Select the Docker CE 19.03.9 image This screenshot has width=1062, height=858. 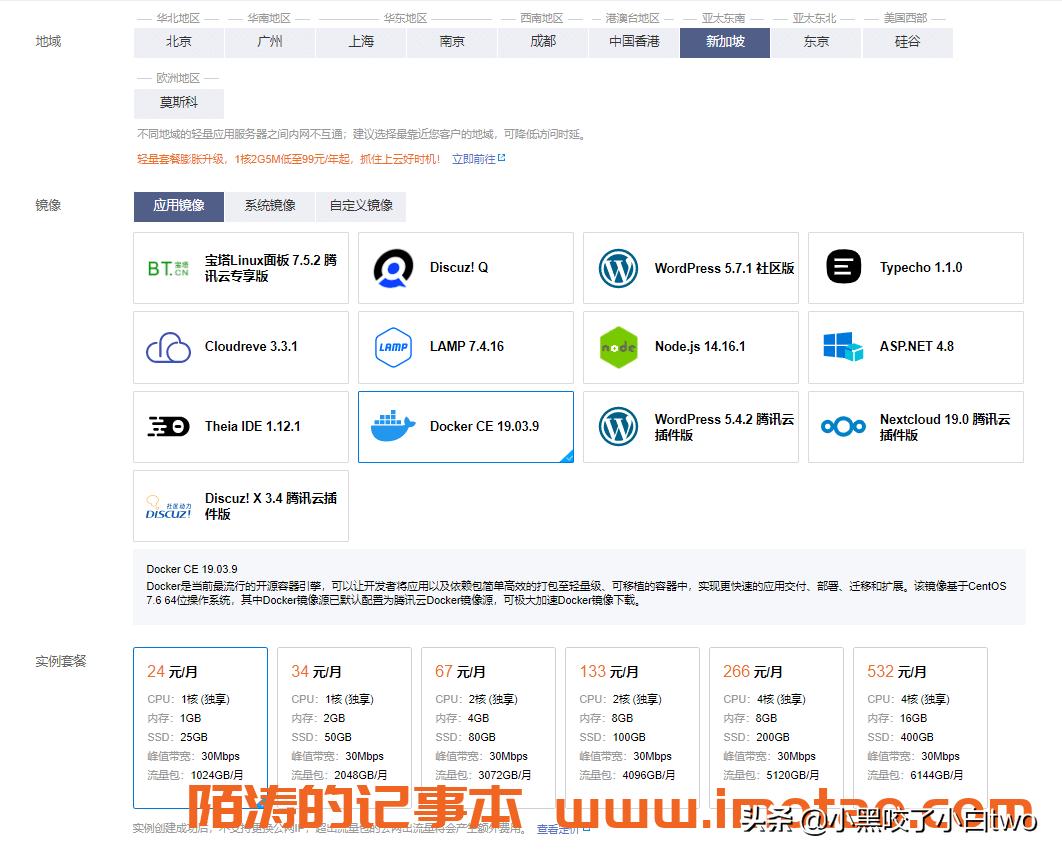[465, 427]
